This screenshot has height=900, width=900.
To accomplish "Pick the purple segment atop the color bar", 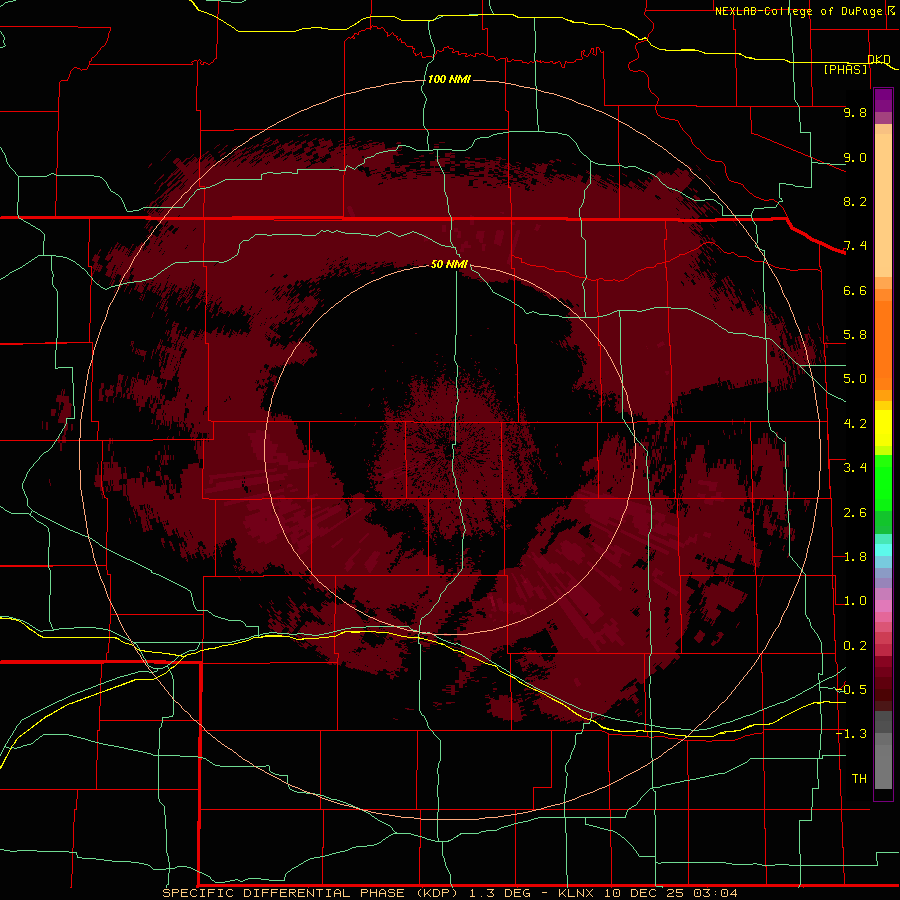I will click(x=883, y=100).
